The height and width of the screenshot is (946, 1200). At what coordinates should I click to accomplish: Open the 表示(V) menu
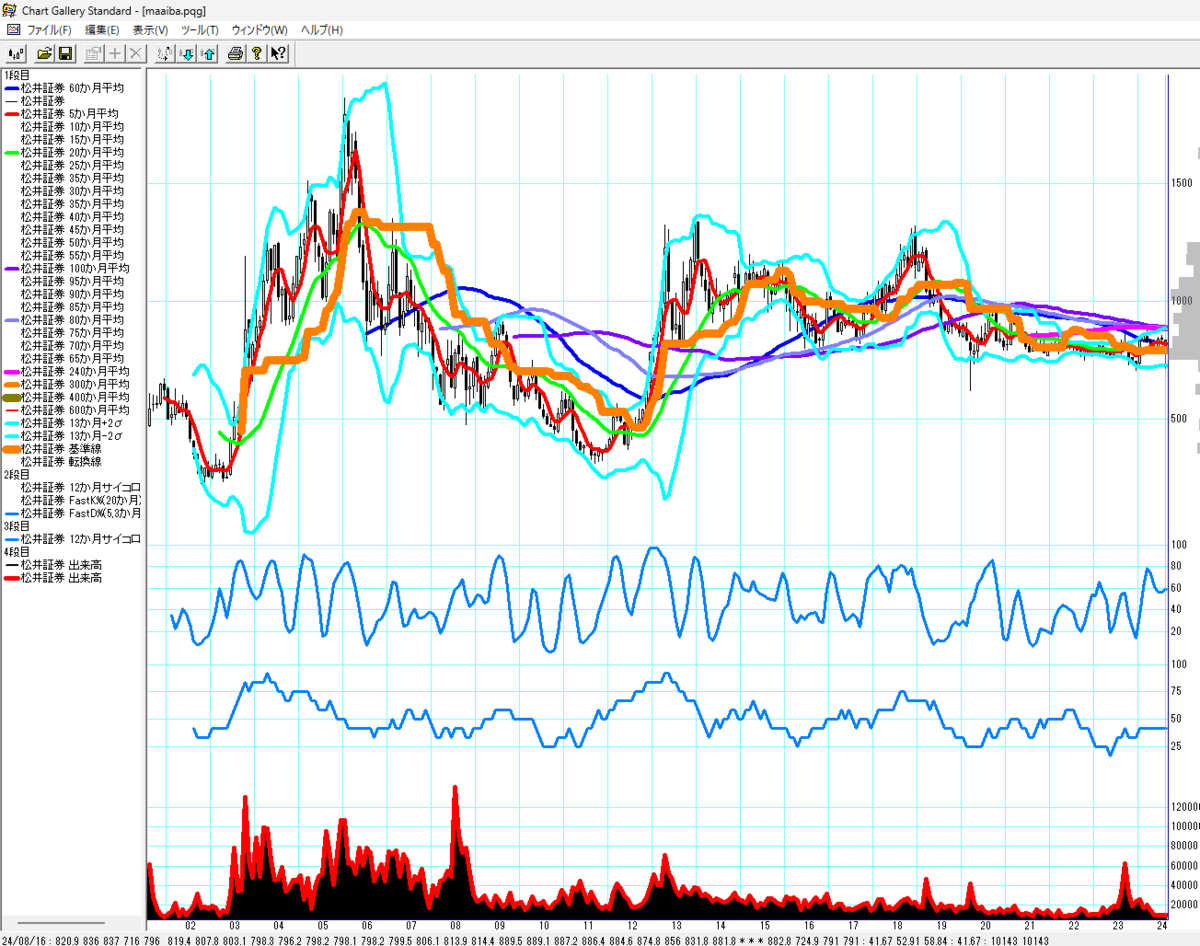pos(150,30)
